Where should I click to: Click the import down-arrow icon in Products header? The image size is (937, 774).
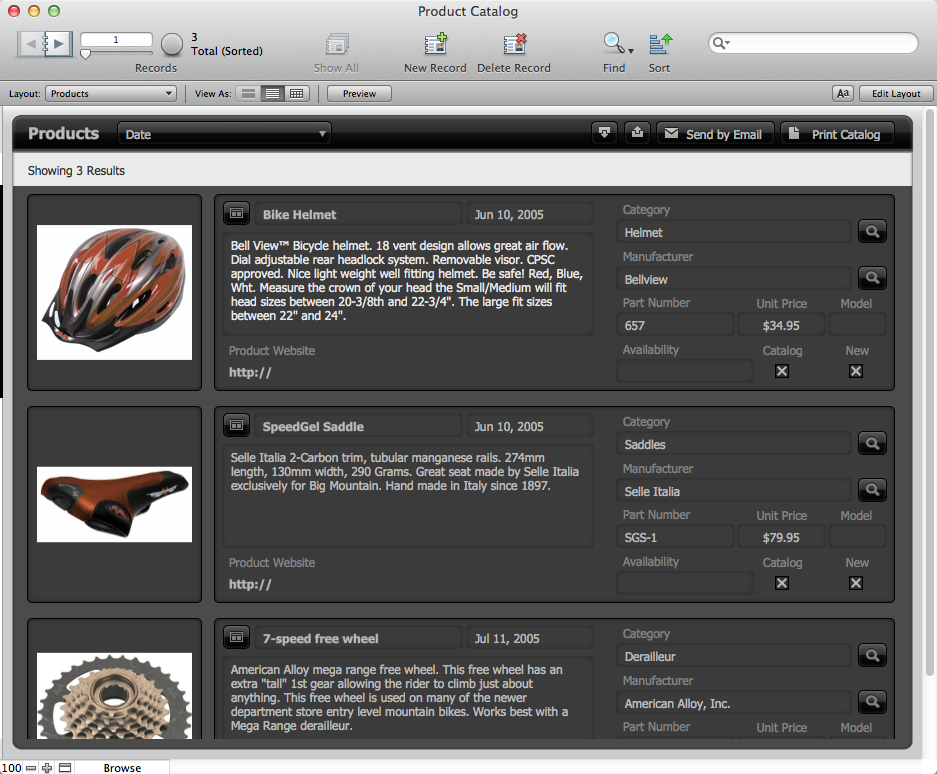[604, 133]
